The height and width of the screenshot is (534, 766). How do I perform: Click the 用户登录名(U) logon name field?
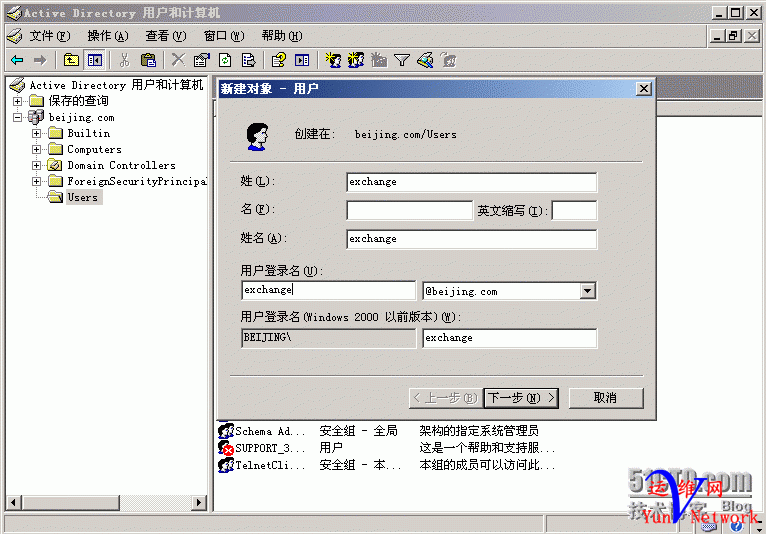click(328, 290)
